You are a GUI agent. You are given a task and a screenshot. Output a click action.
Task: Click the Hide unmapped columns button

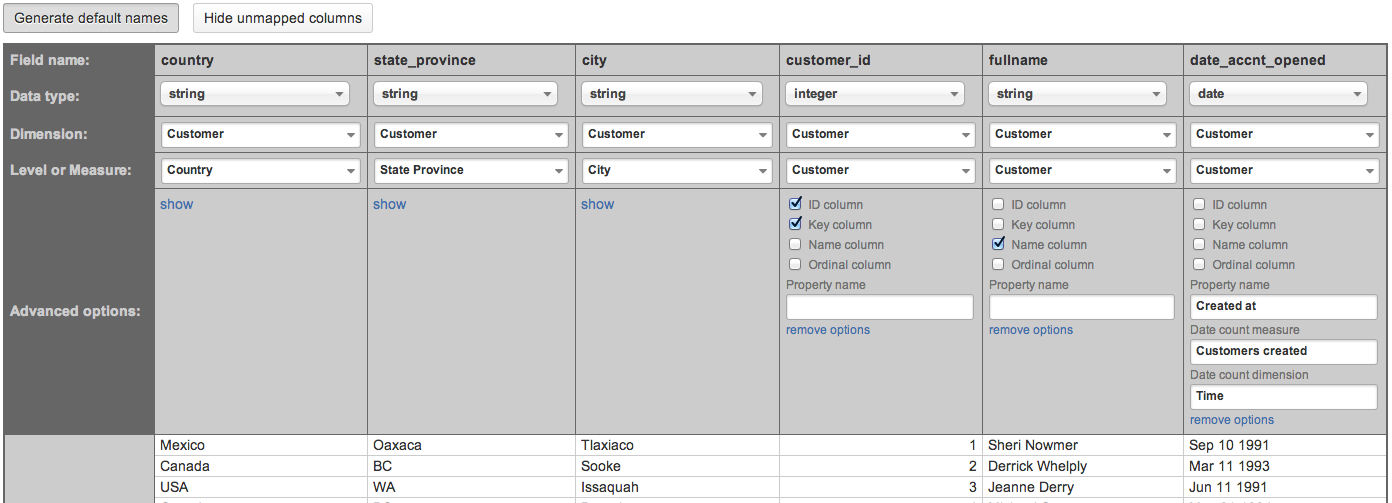(283, 18)
